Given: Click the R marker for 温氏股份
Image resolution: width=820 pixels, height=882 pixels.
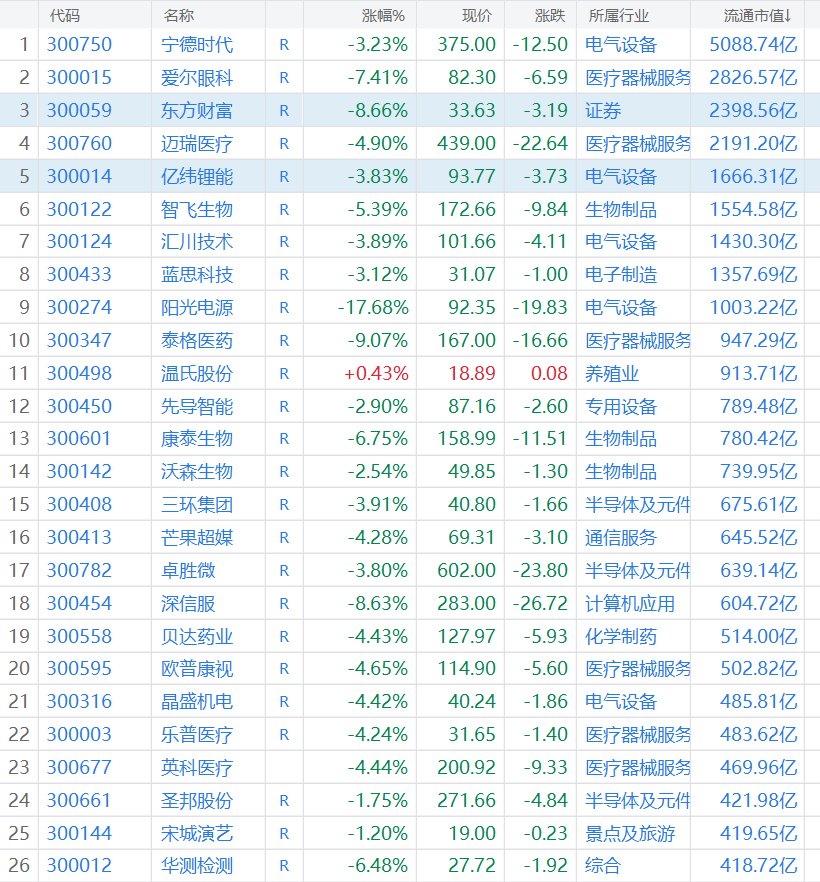Looking at the screenshot, I should pos(284,374).
